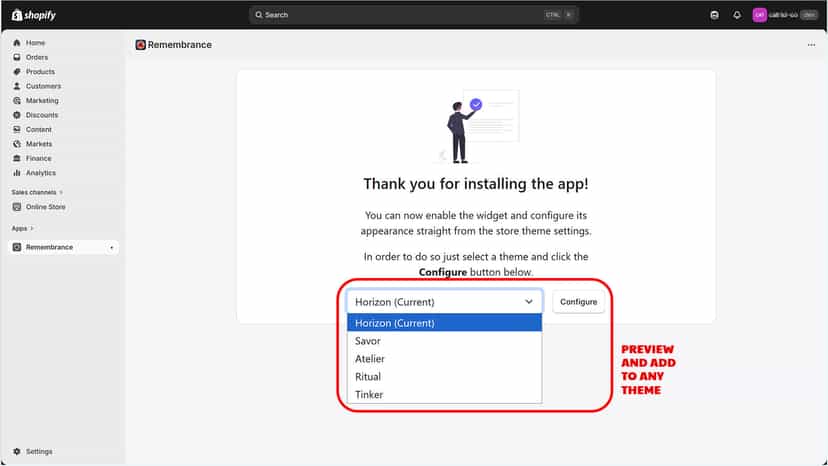Open the Products section
The image size is (828, 466).
pos(40,71)
